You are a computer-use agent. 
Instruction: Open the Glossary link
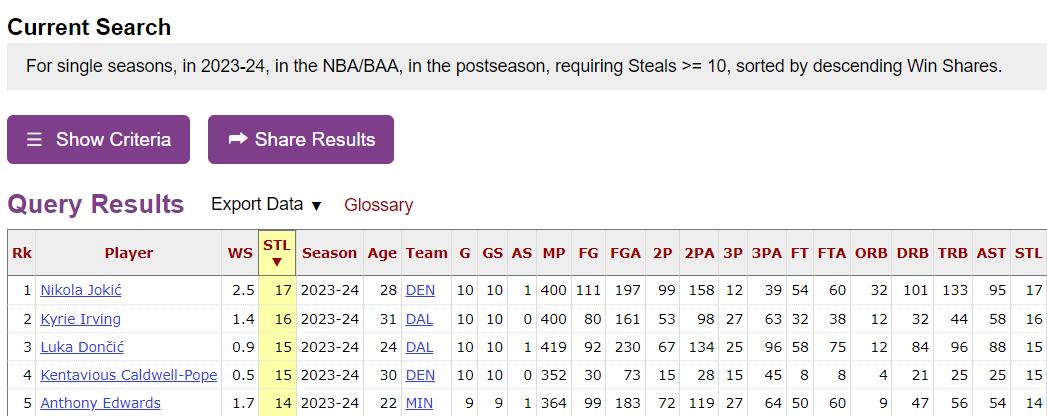379,205
